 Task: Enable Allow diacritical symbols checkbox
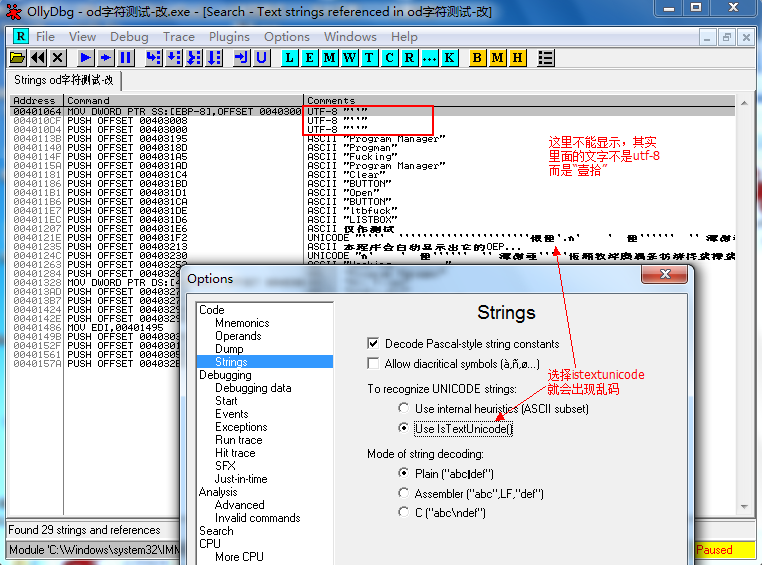click(373, 363)
